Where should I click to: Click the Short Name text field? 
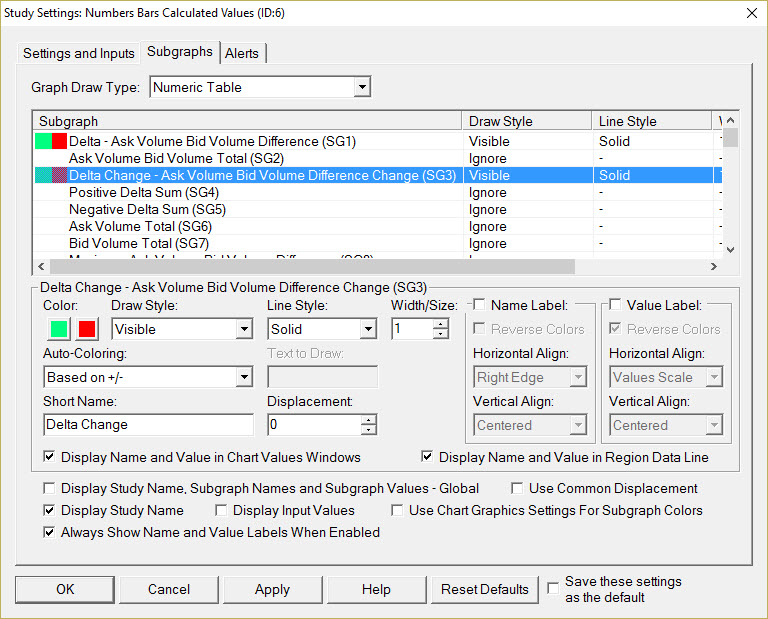point(149,425)
